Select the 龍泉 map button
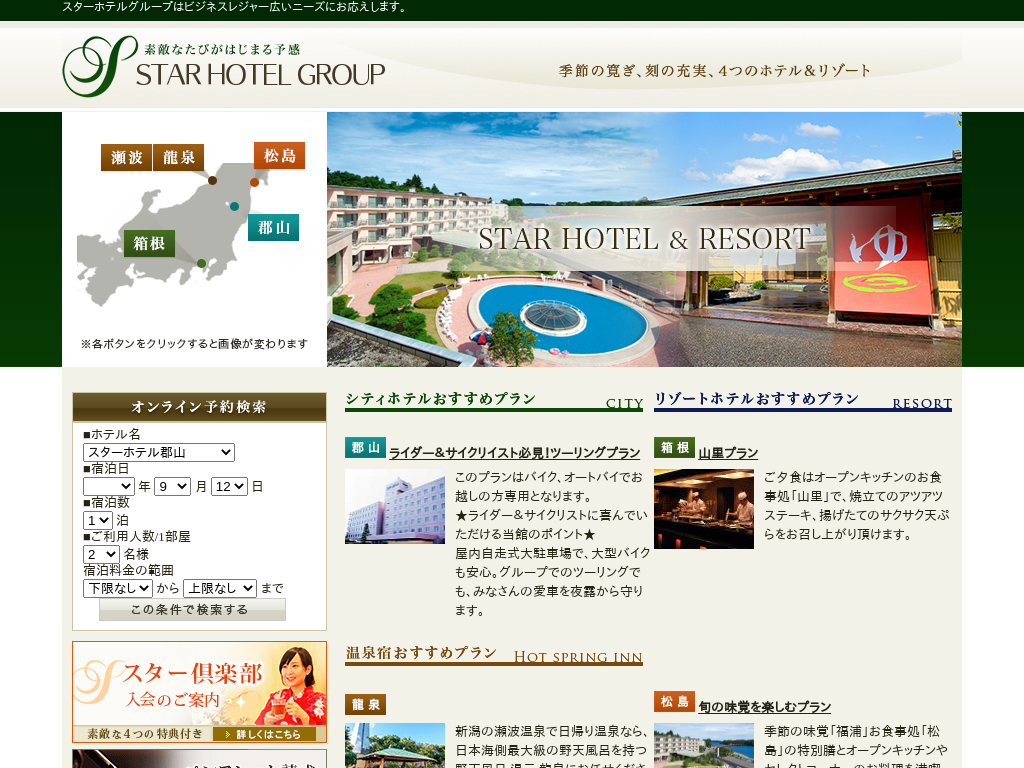The width and height of the screenshot is (1024, 768). tap(178, 157)
